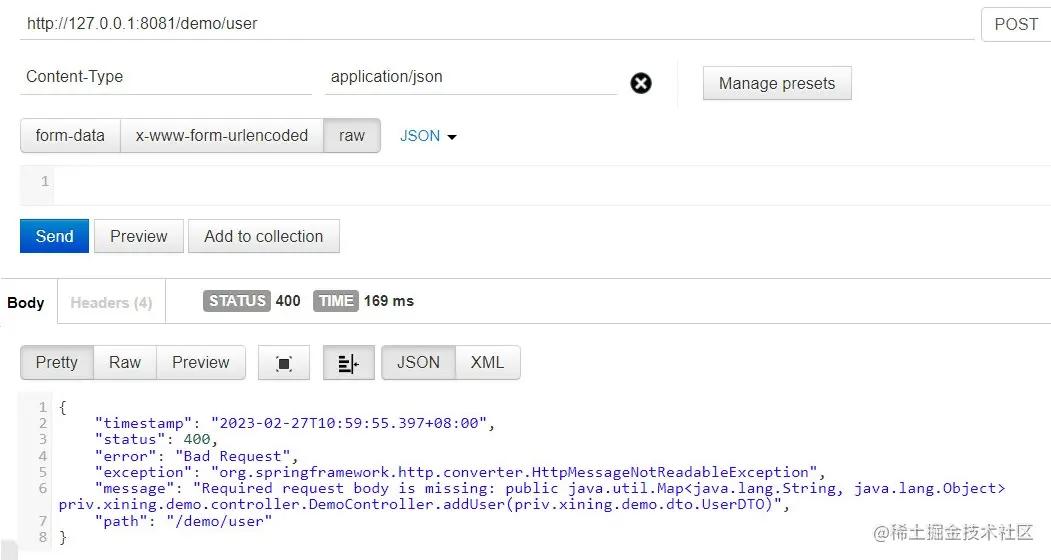Select the form-data body type

[70, 136]
